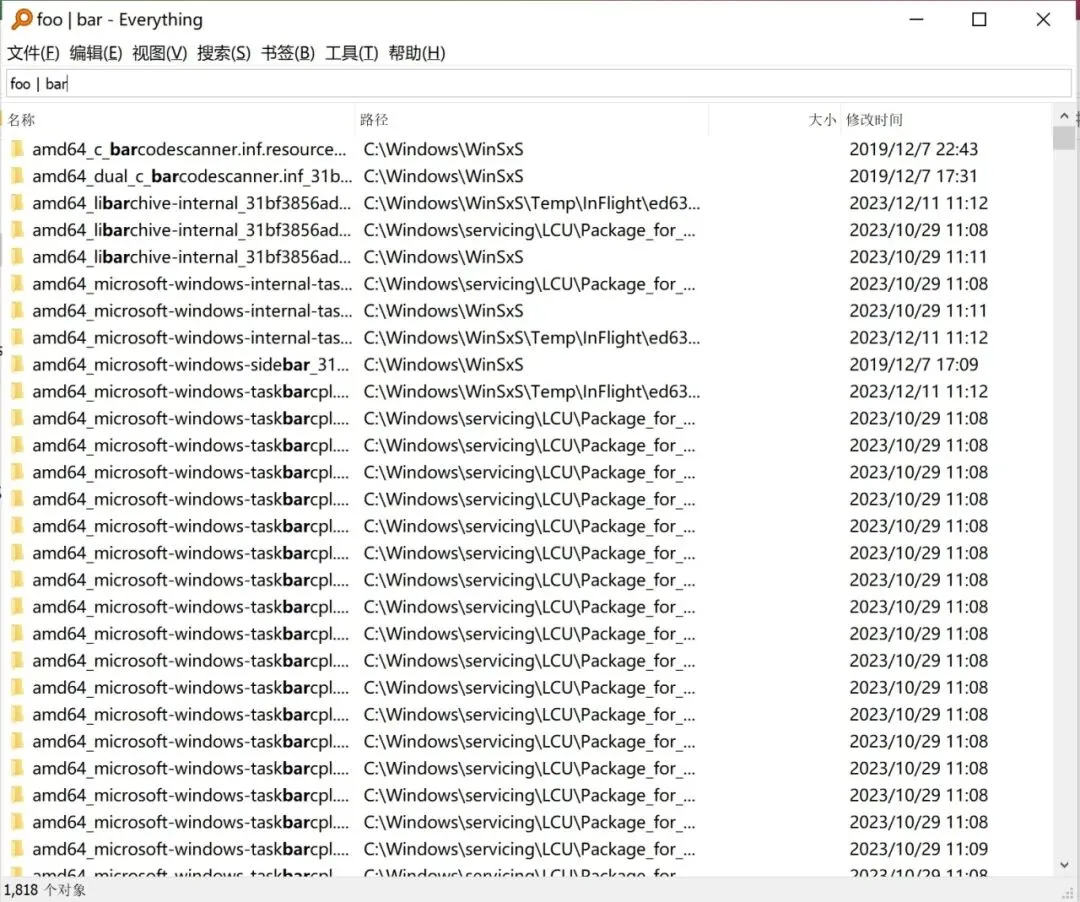This screenshot has height=902, width=1080.
Task: Click folder icon of taskbarcpl row dated 2023/12/11
Action: pos(18,391)
